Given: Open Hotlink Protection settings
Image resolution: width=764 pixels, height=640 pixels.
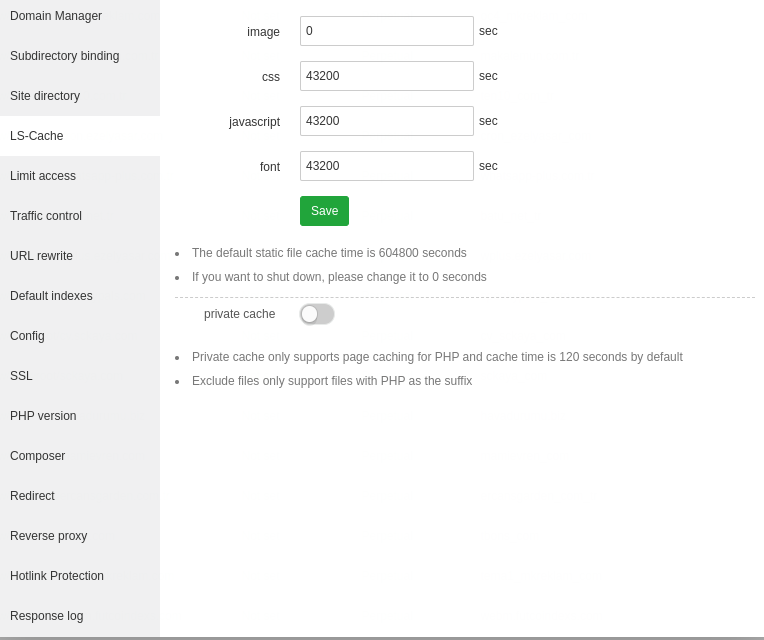Looking at the screenshot, I should [x=57, y=576].
